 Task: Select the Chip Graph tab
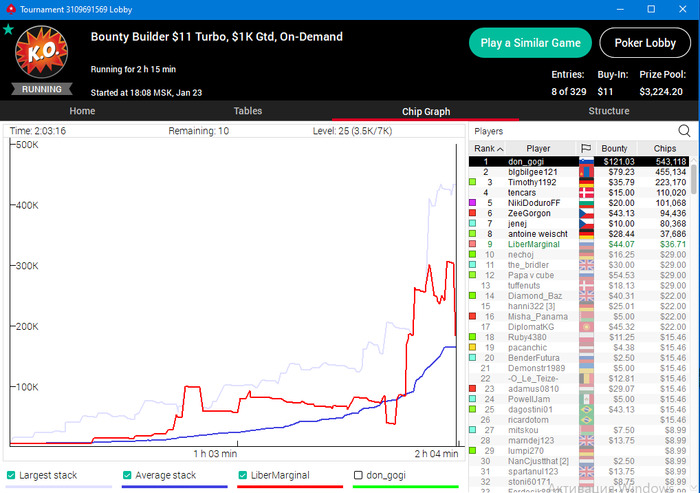point(426,111)
